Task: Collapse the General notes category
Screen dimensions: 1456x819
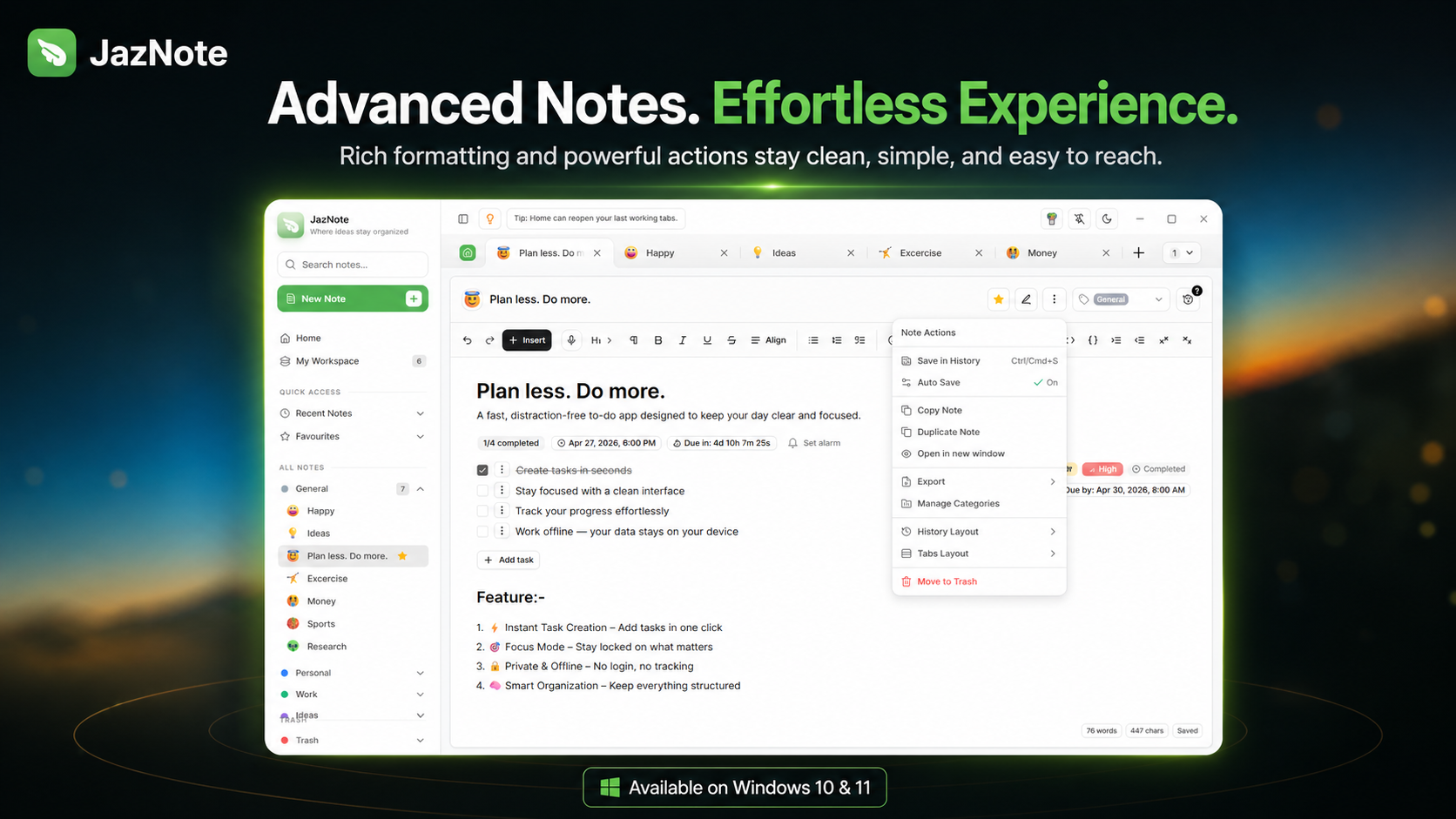Action: [421, 489]
